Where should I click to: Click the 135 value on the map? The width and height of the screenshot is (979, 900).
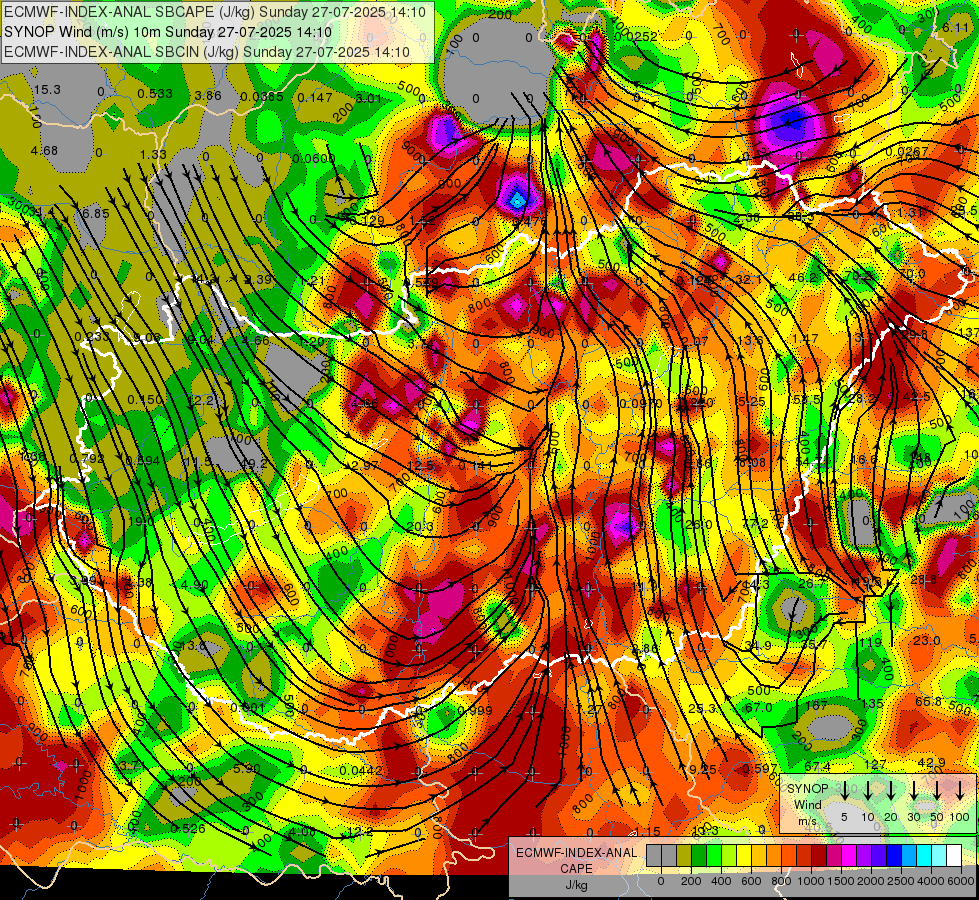[872, 704]
